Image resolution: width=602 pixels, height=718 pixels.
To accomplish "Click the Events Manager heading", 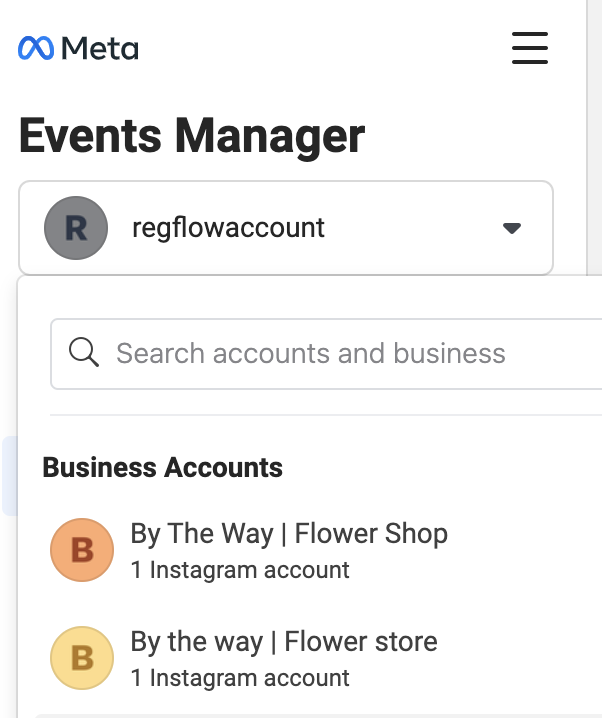I will pos(192,136).
